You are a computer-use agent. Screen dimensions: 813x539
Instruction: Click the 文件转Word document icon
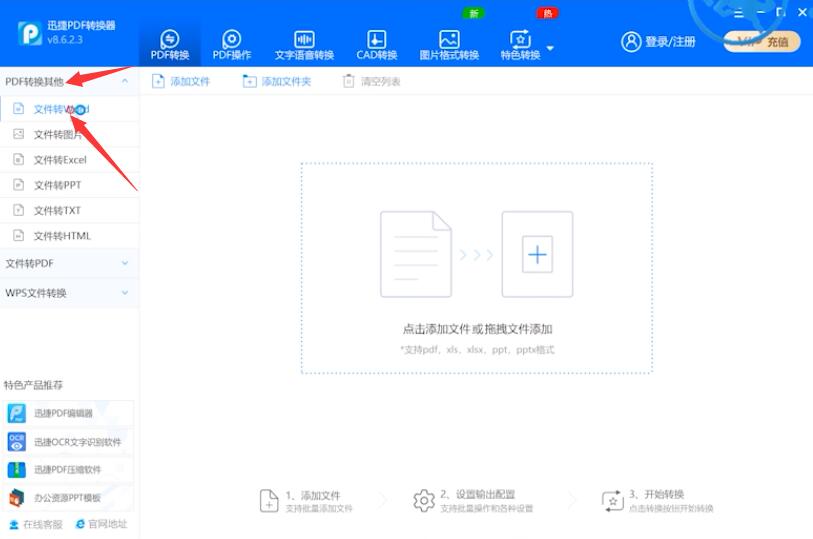coord(19,108)
